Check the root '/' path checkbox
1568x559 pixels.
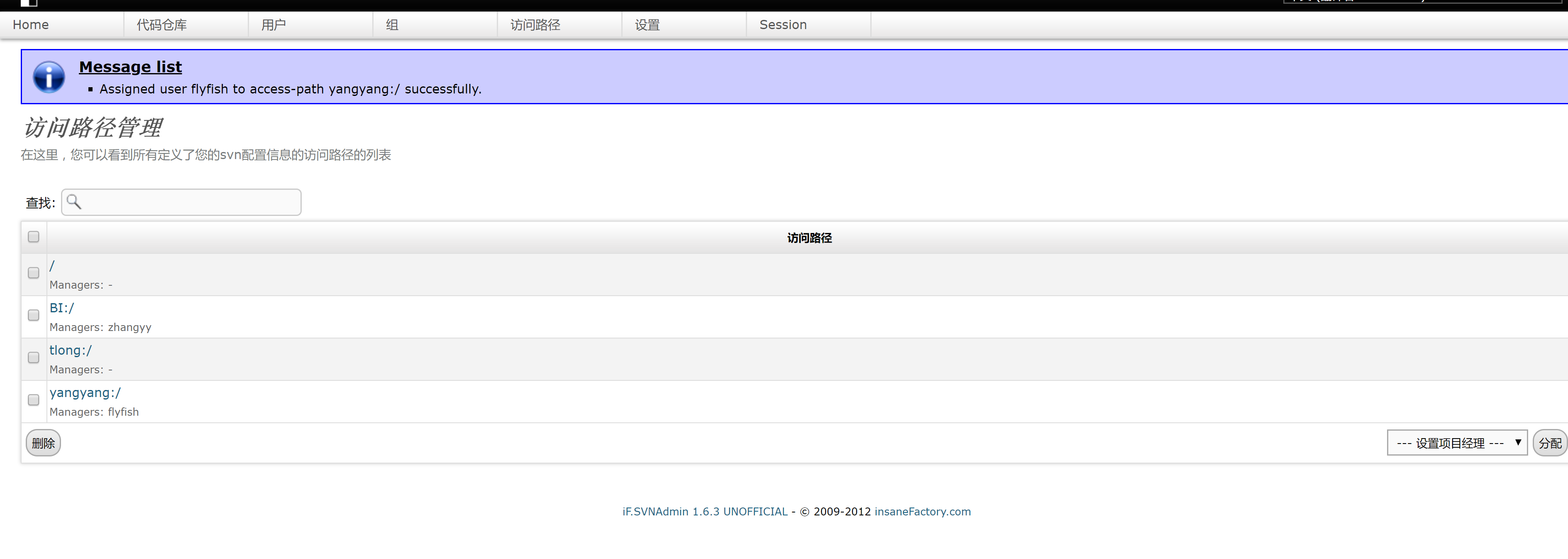point(34,273)
